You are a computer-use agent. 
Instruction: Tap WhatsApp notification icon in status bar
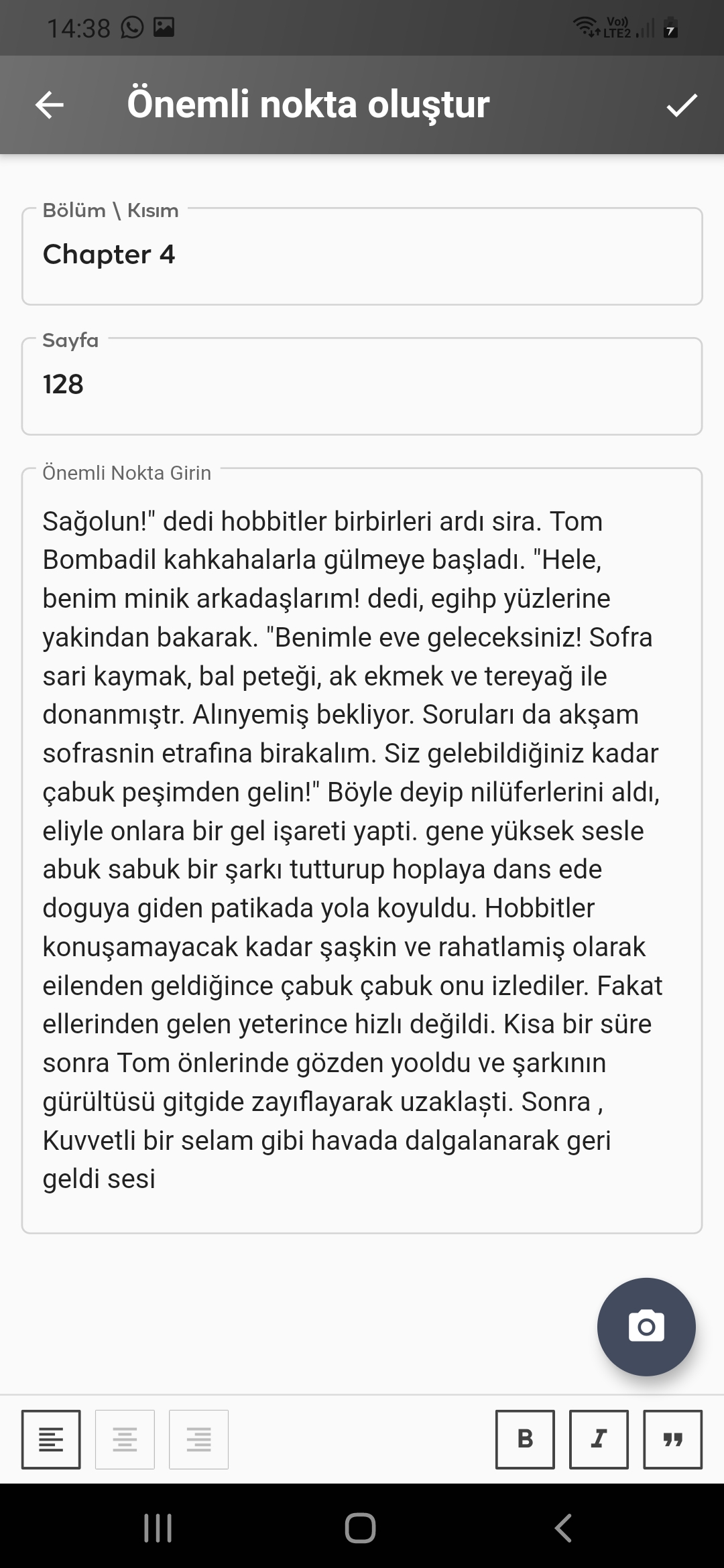click(x=132, y=27)
